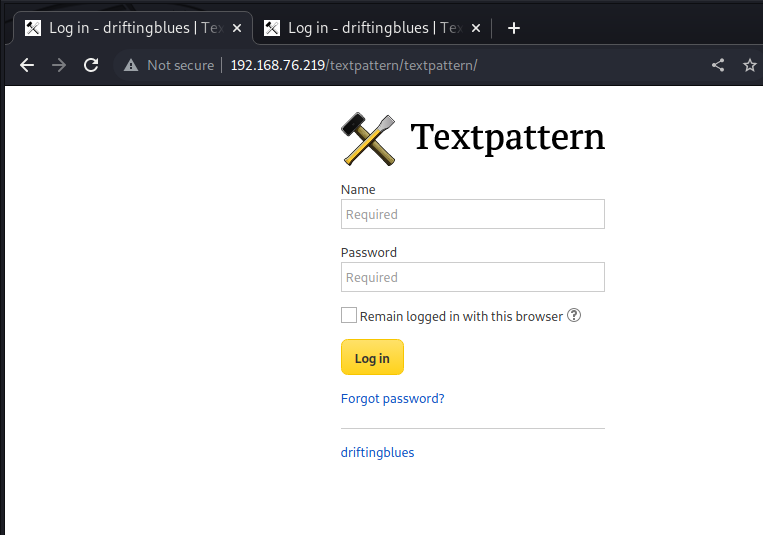
Task: Enable Remain logged in with this browser
Action: (349, 315)
